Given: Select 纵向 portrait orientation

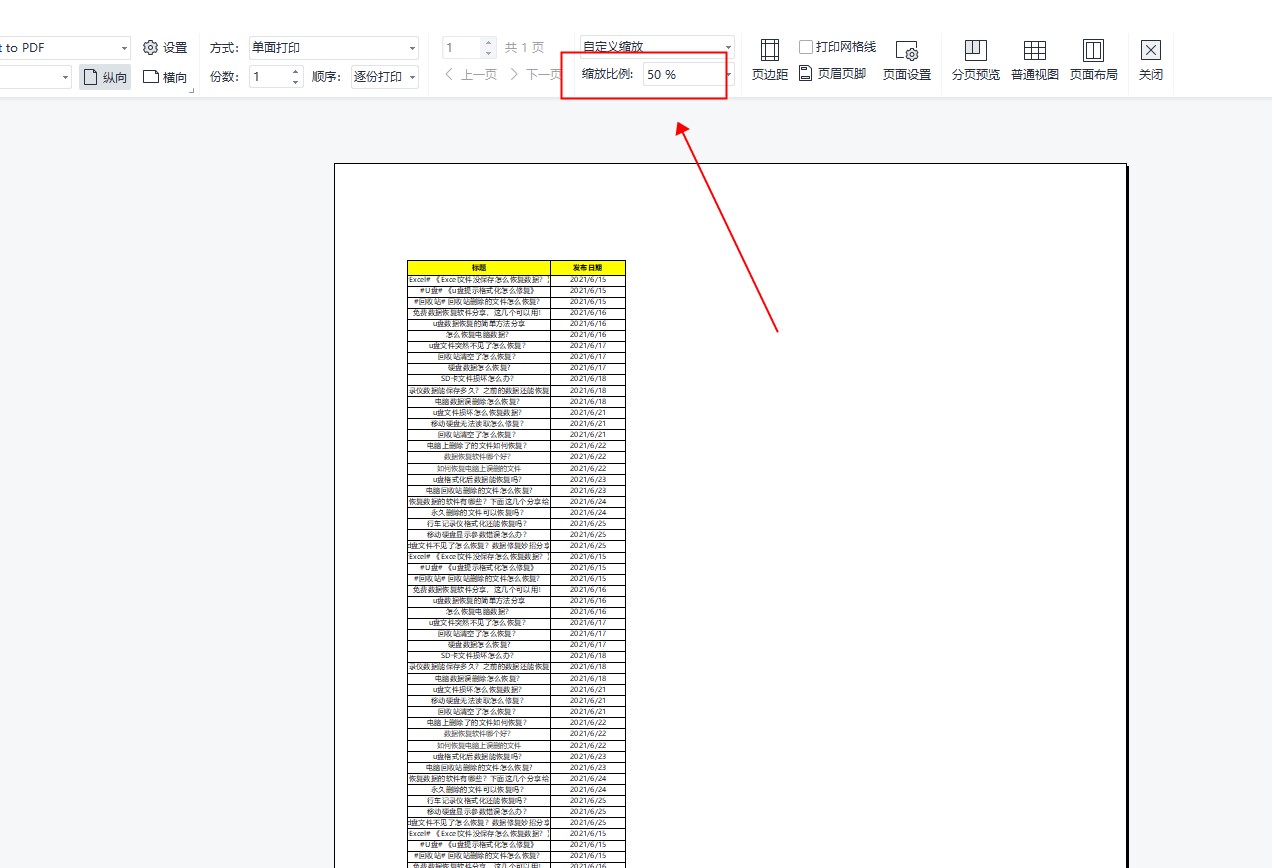Looking at the screenshot, I should pyautogui.click(x=105, y=77).
